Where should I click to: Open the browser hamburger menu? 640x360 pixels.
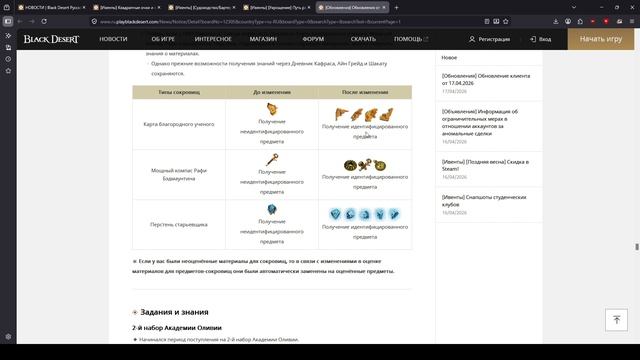coord(632,21)
